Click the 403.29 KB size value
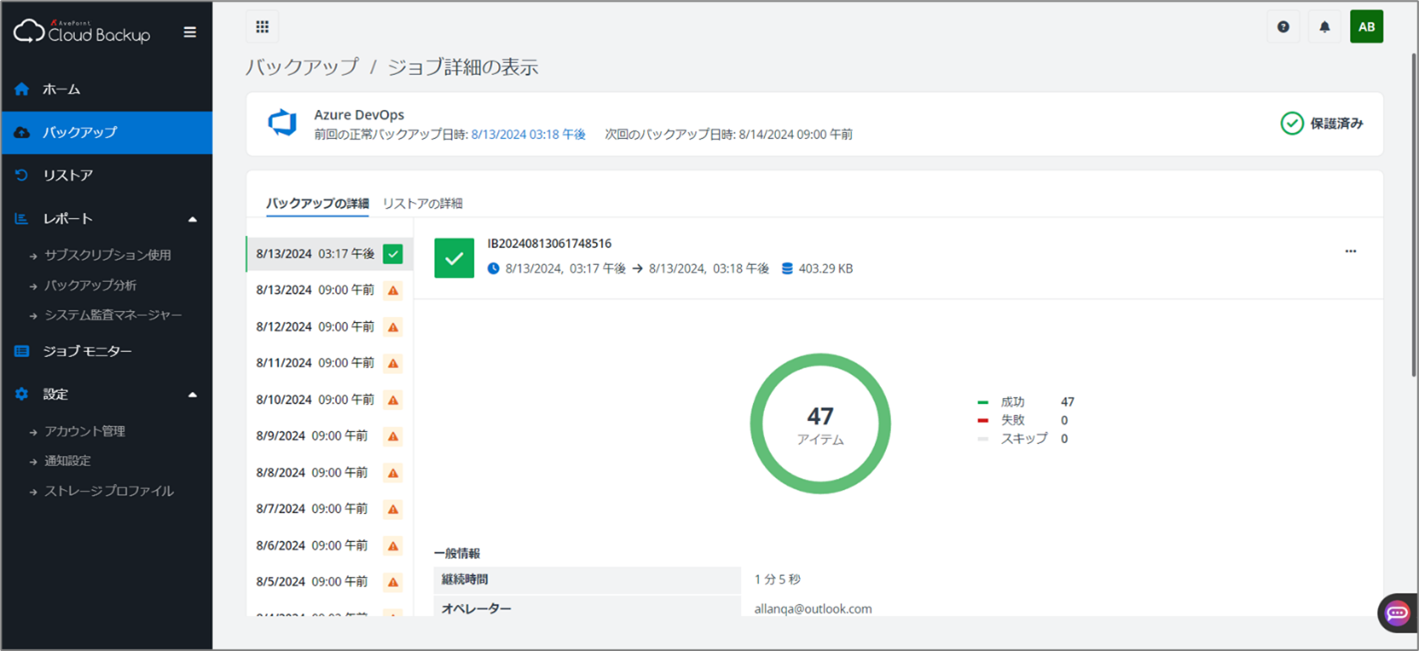Viewport: 1419px width, 651px height. [826, 269]
